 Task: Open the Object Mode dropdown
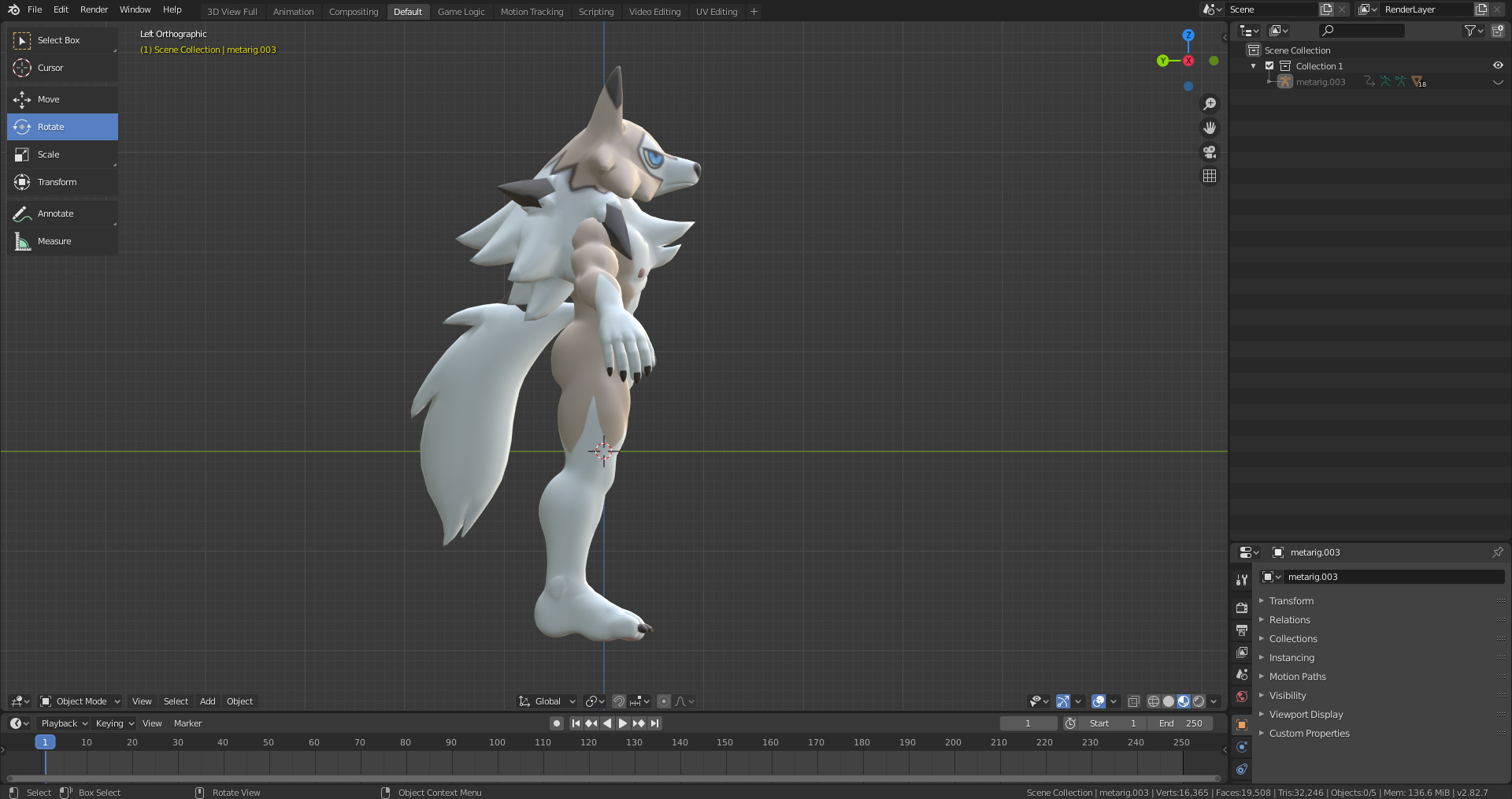80,701
